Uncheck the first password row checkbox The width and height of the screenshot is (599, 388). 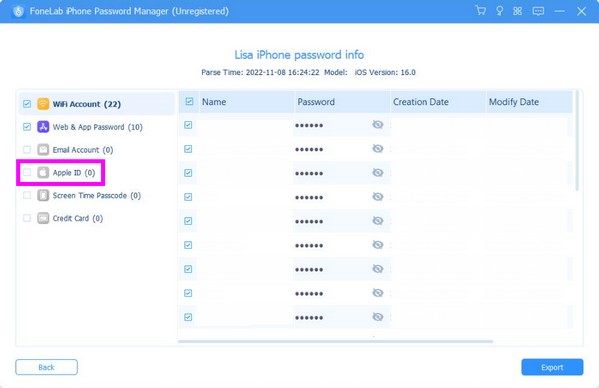click(188, 125)
